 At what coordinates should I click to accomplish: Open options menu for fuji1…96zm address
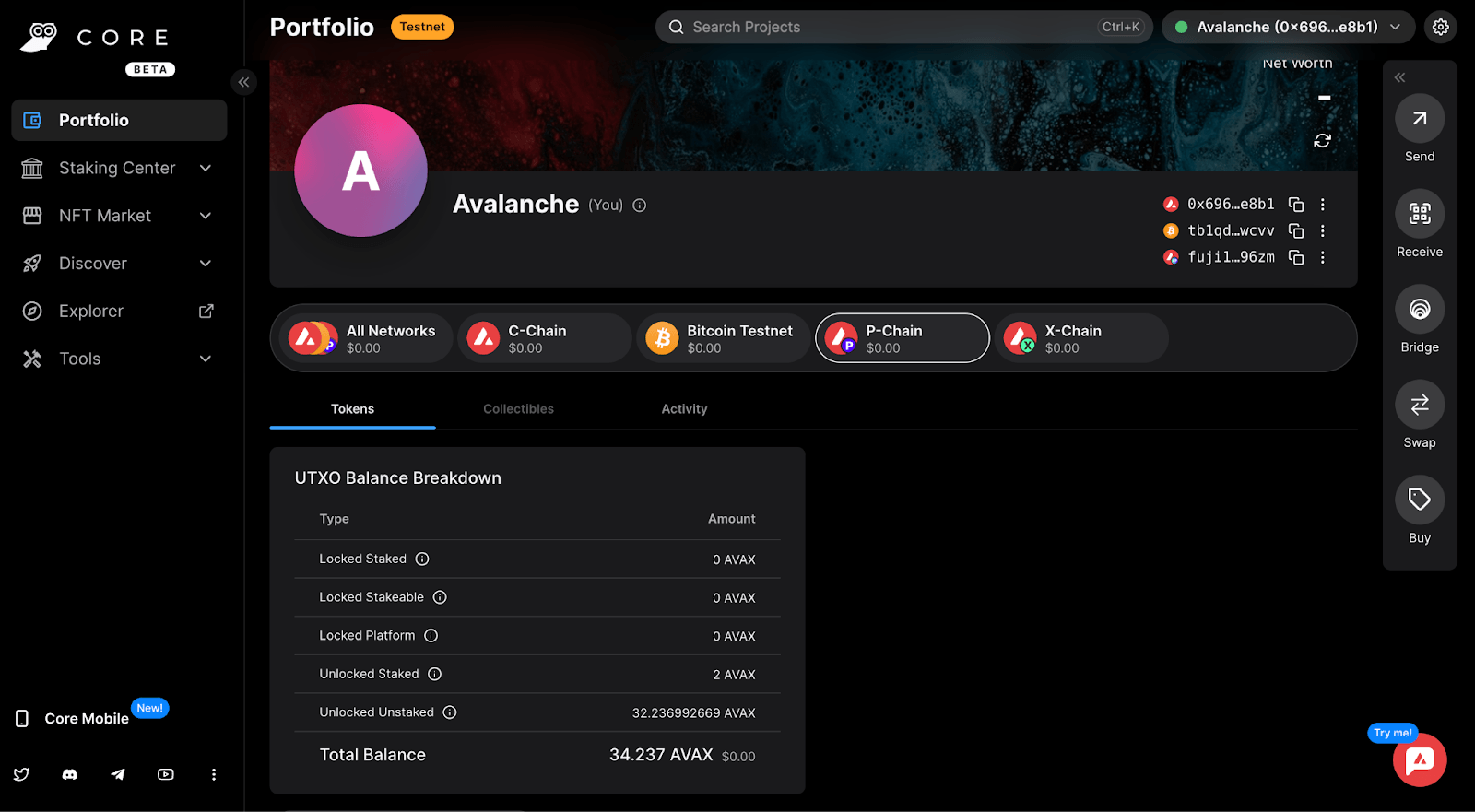point(1323,257)
